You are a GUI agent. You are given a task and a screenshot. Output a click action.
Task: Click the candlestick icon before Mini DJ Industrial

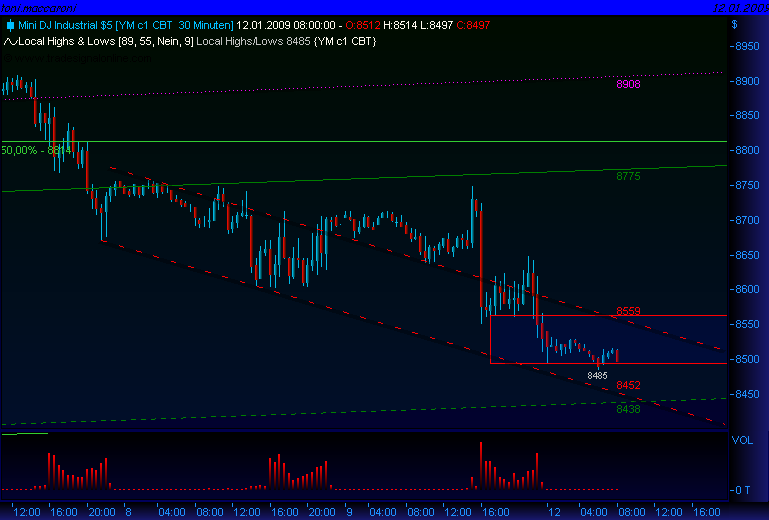10,25
